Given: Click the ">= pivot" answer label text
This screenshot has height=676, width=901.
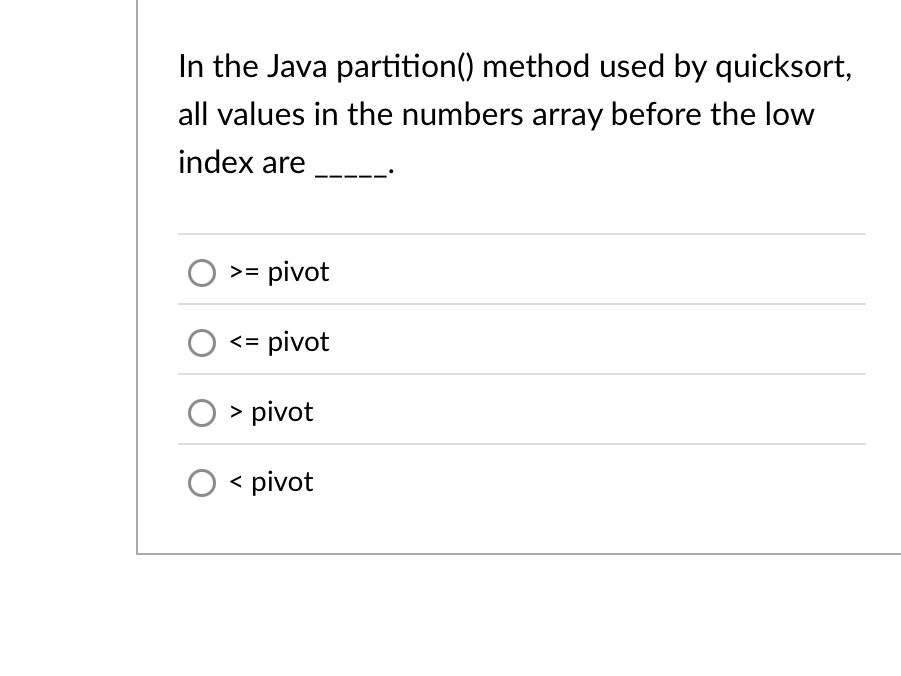Looking at the screenshot, I should [x=279, y=272].
